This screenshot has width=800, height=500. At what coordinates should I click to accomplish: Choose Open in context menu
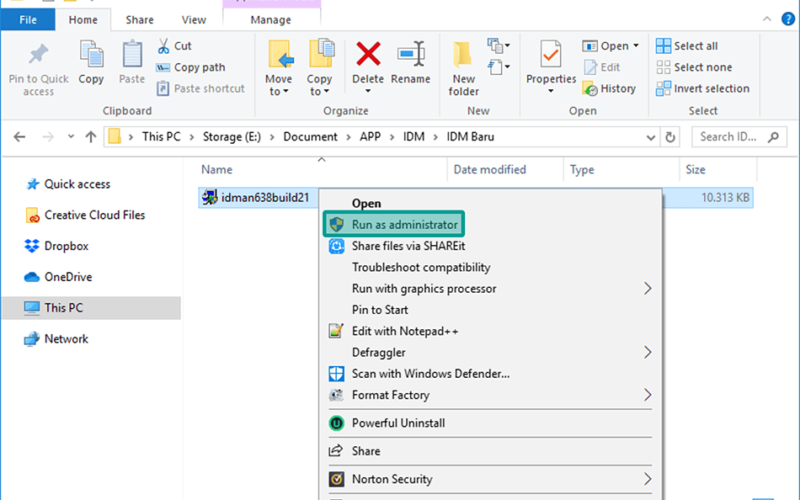(x=366, y=203)
